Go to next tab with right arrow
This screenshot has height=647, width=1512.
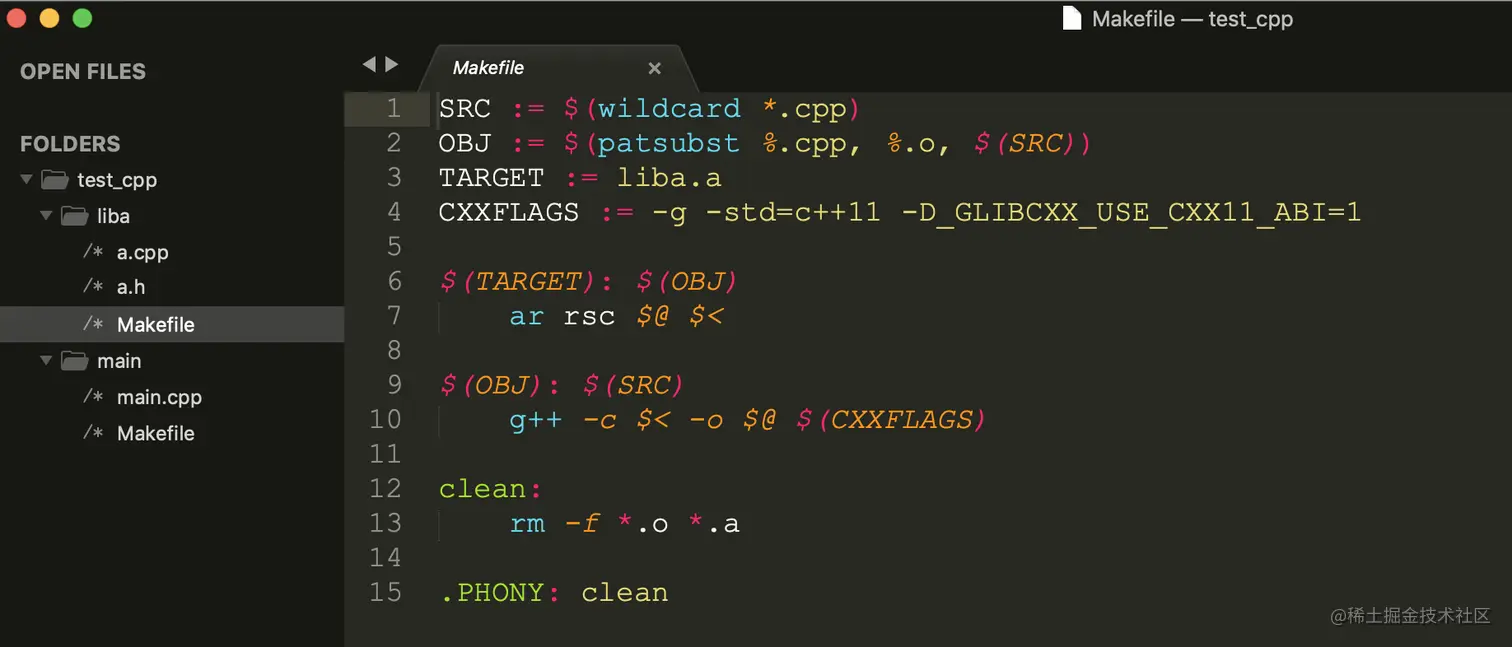pos(392,64)
